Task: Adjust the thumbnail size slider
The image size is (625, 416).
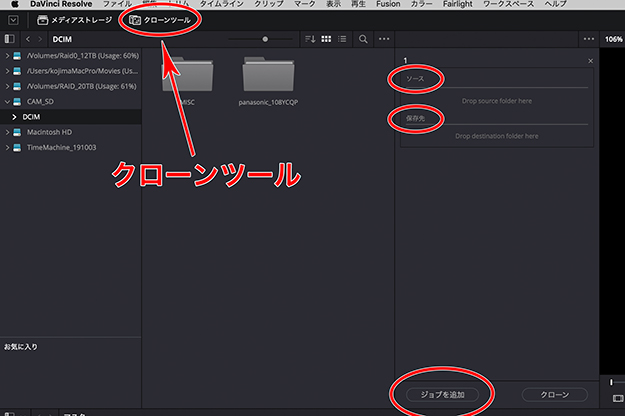Action: click(264, 39)
